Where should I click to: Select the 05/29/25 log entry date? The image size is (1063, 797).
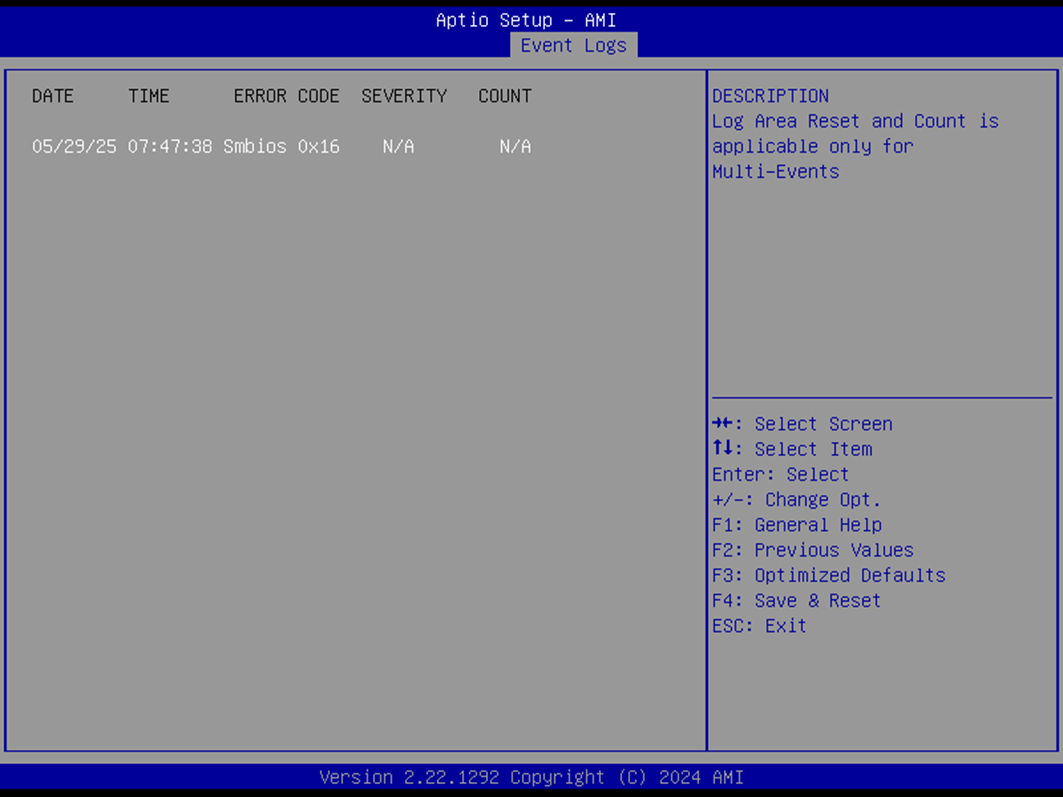coord(74,146)
